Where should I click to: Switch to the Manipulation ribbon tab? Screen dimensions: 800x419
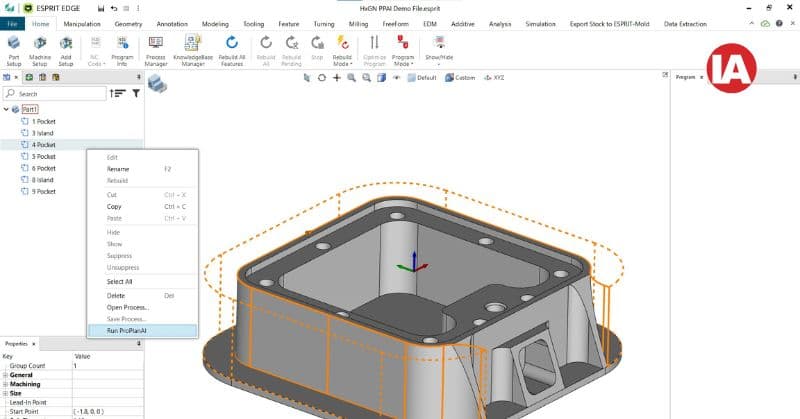[x=82, y=24]
